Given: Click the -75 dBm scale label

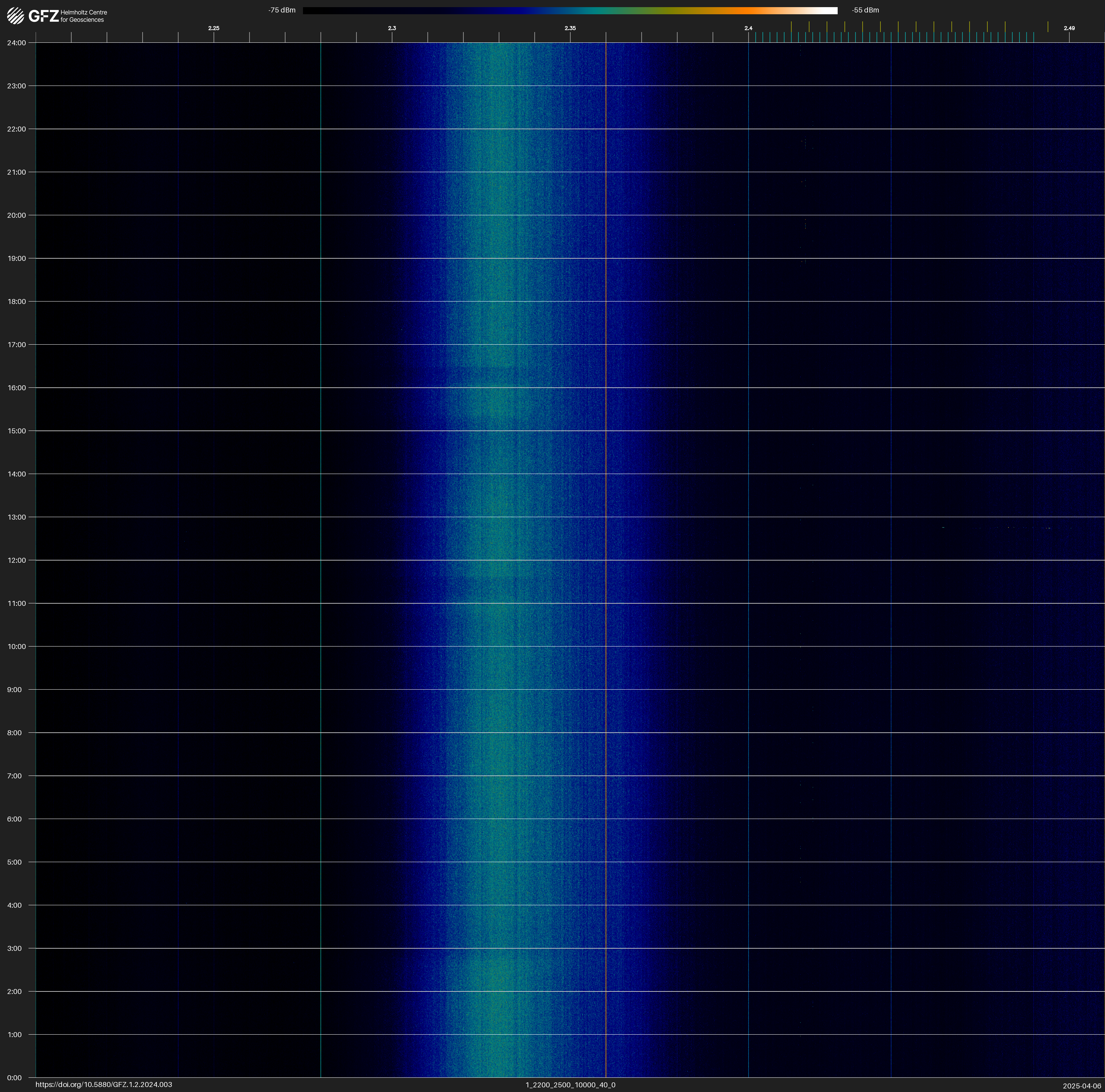Looking at the screenshot, I should click(282, 10).
